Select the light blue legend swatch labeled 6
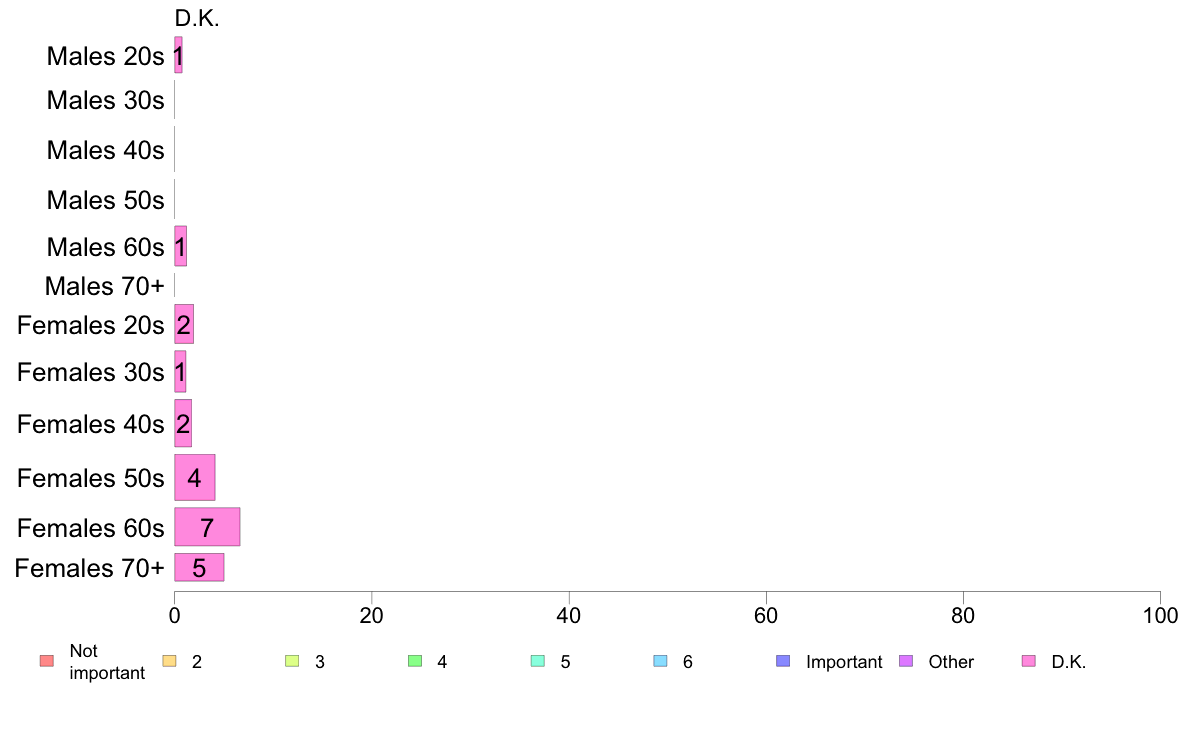The height and width of the screenshot is (736, 1188). coord(660,661)
